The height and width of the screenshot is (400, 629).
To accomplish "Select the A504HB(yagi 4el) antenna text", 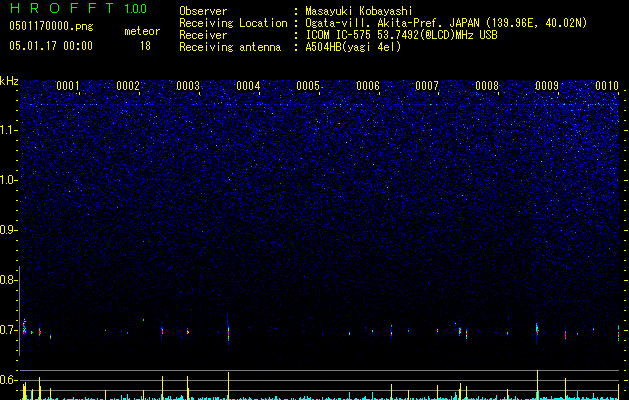I will 353,47.
